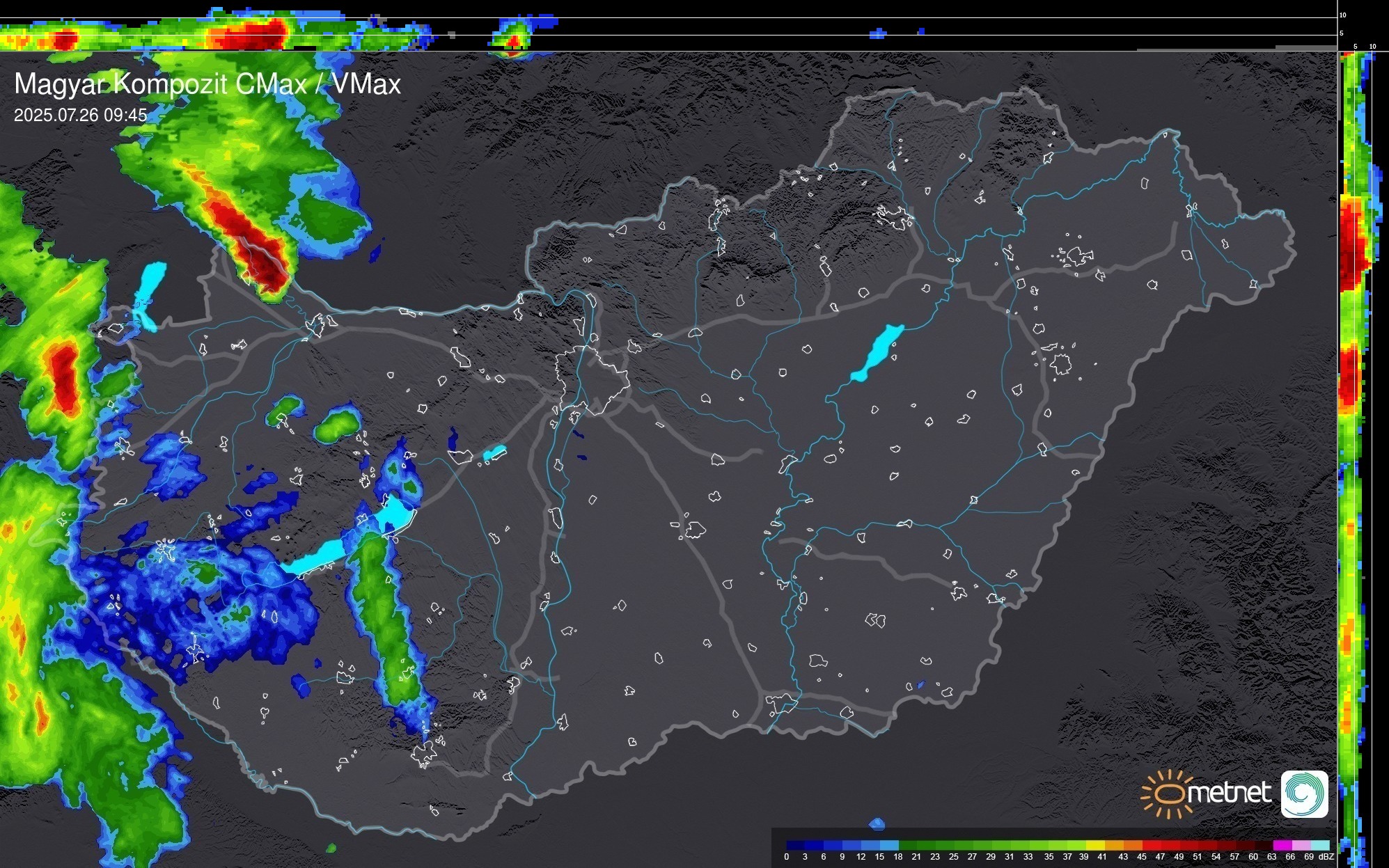Click the teal swirl app icon

pyautogui.click(x=1304, y=794)
